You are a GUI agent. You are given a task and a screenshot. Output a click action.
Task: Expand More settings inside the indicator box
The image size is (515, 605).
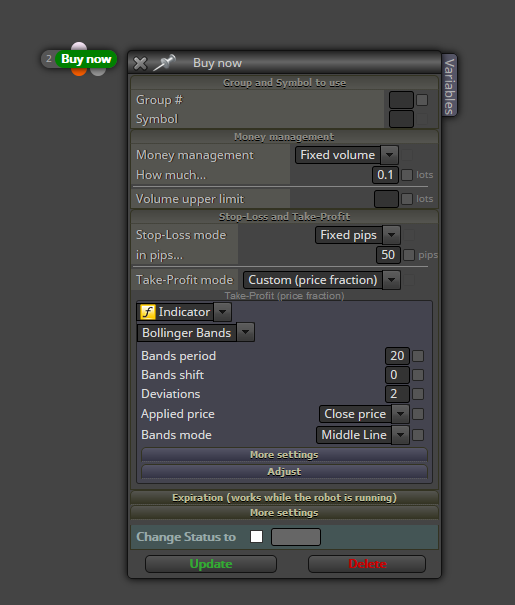point(284,455)
